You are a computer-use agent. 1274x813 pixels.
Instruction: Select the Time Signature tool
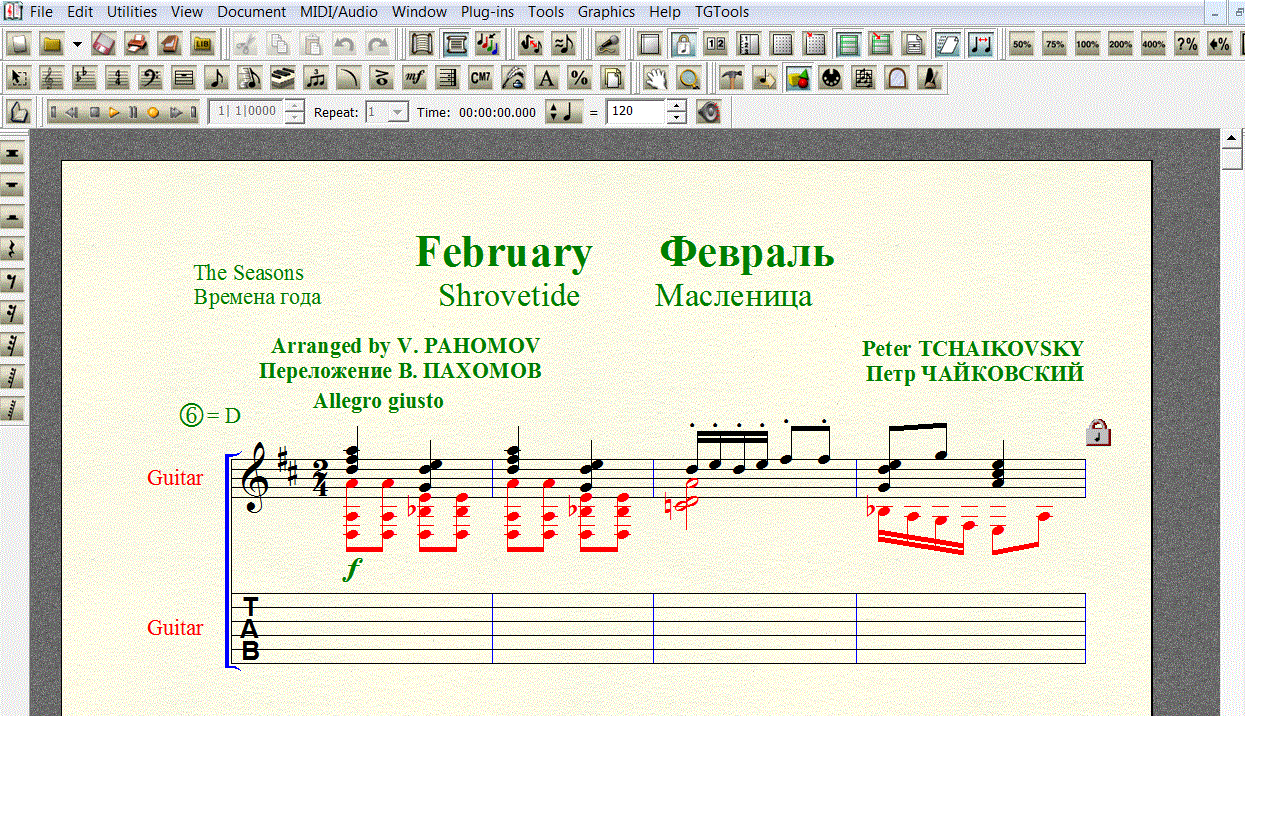[118, 78]
